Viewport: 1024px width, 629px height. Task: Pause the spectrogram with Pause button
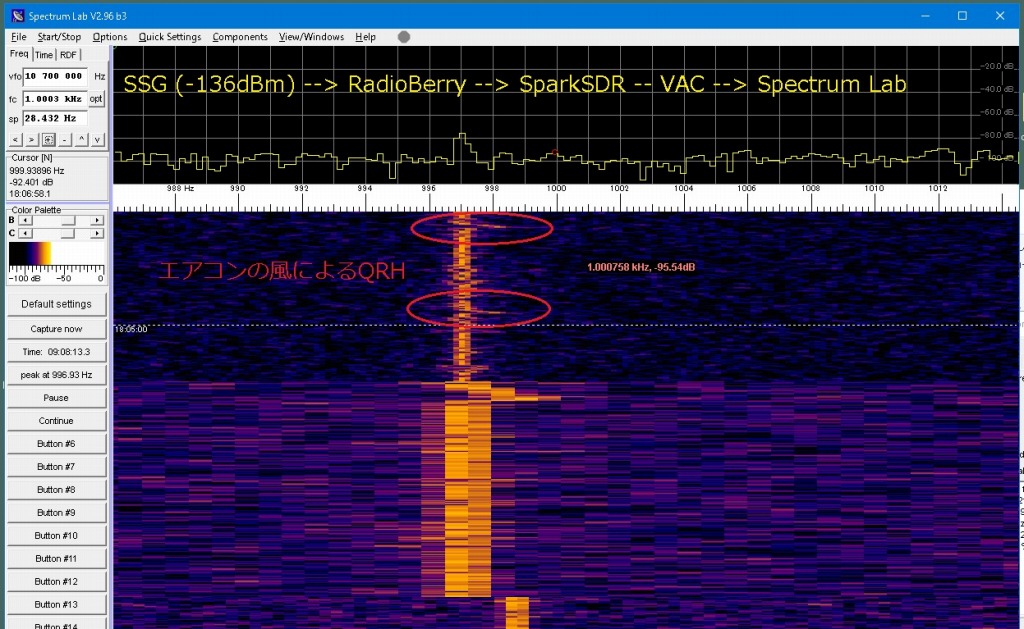(56, 398)
